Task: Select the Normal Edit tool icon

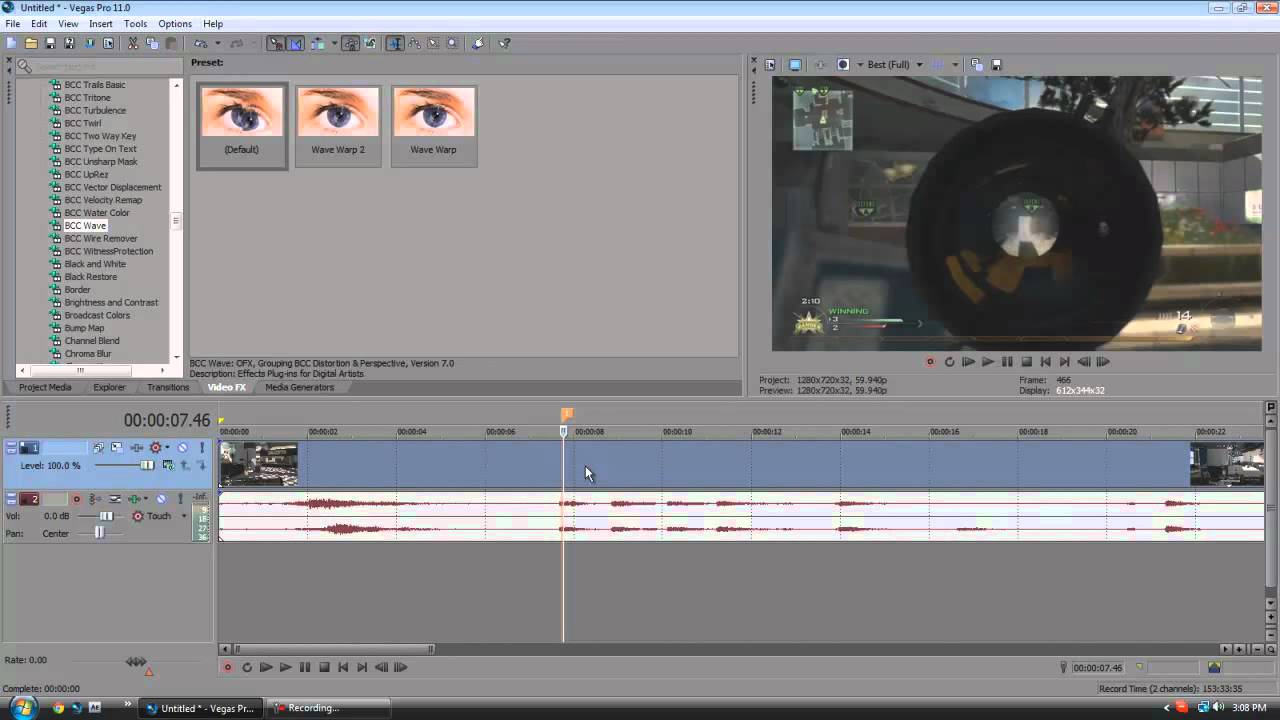Action: pos(395,44)
